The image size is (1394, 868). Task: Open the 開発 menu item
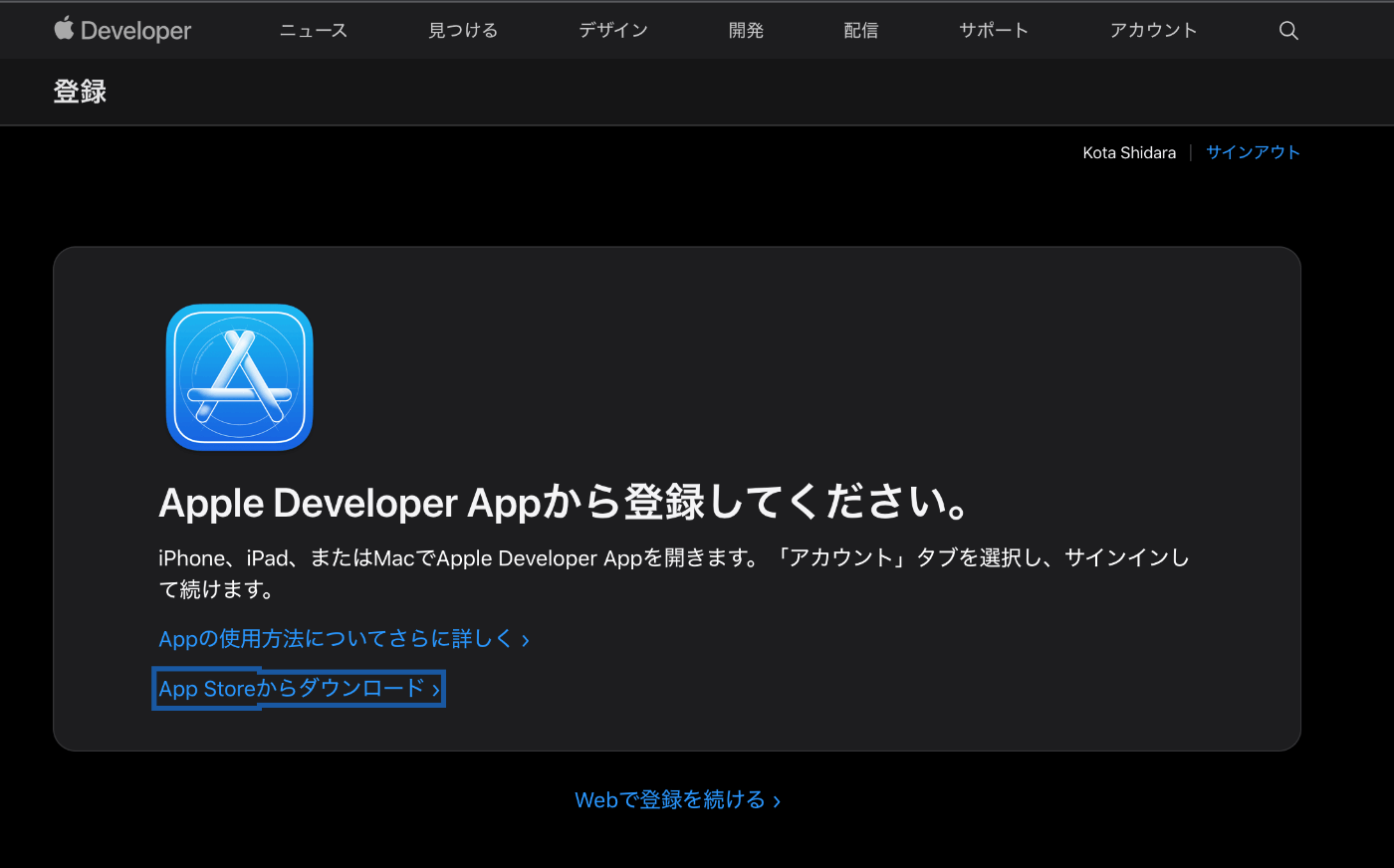point(746,31)
